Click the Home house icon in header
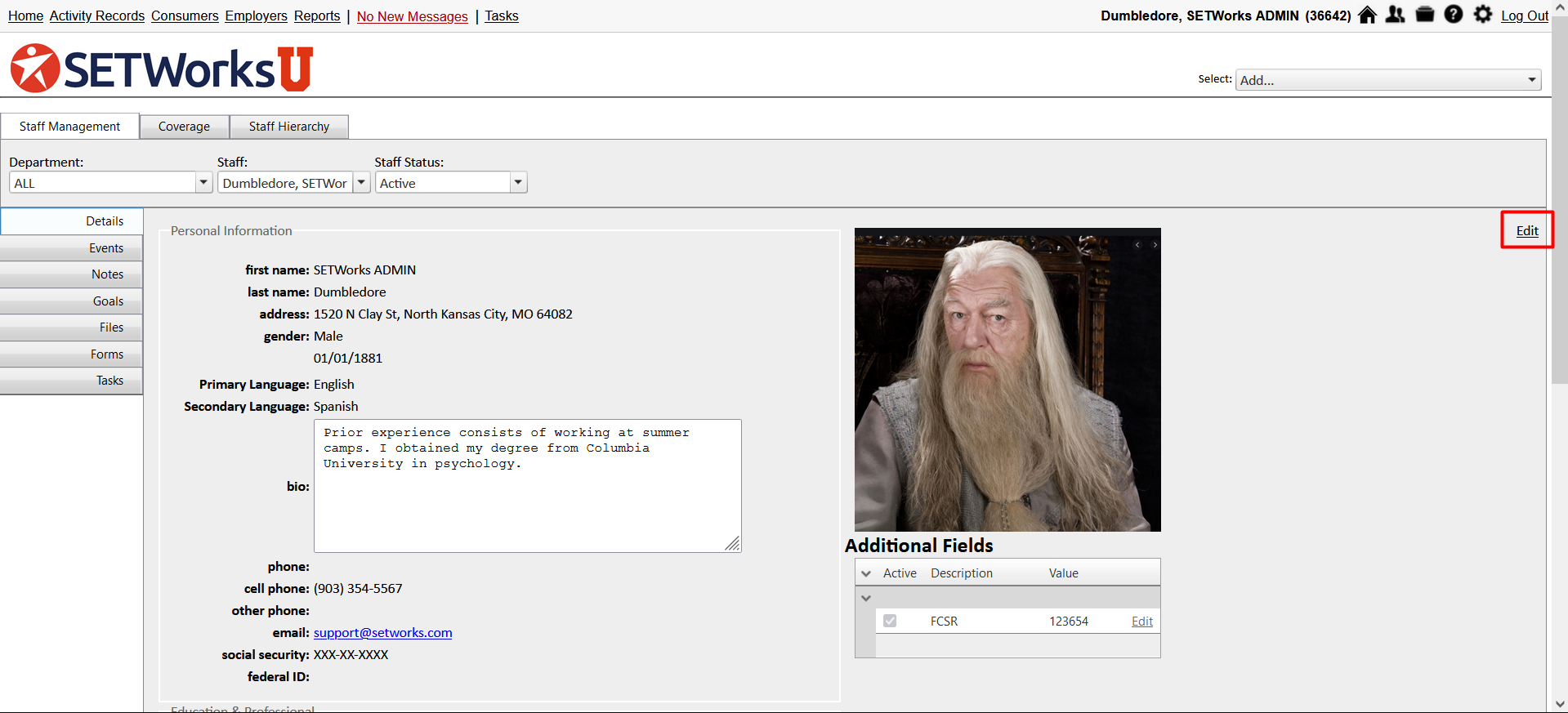1568x713 pixels. click(1367, 15)
